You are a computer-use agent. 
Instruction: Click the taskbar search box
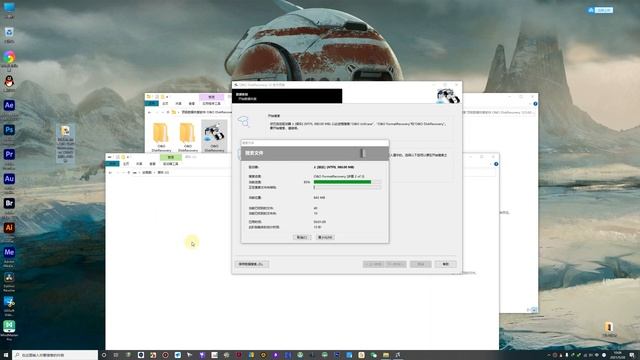coord(55,355)
